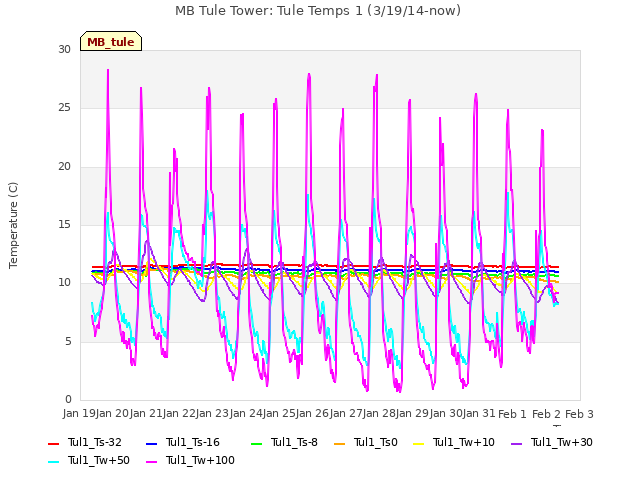Click the y-axis value 5
640x480 pixels.
(68, 341)
